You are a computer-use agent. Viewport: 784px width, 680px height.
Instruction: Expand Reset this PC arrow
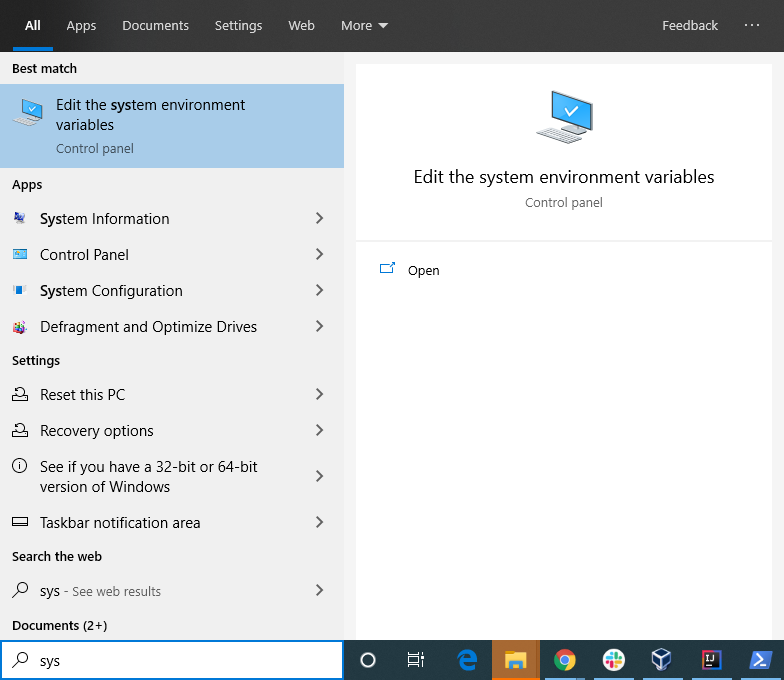click(320, 394)
